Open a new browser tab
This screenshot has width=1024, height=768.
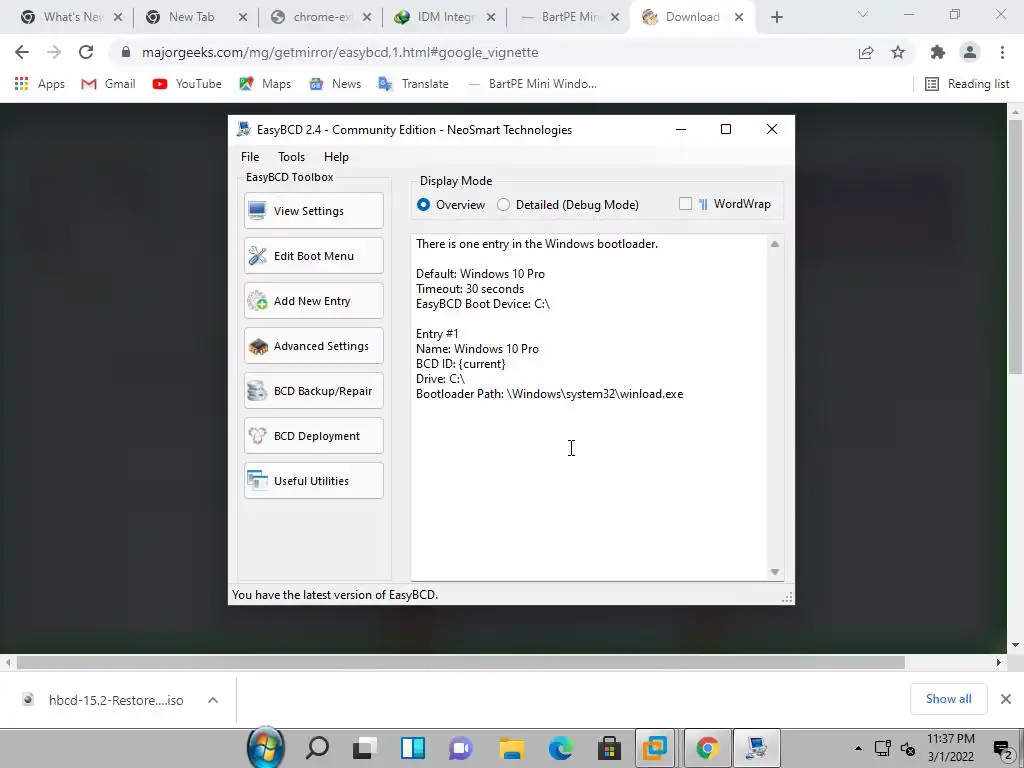(x=776, y=17)
